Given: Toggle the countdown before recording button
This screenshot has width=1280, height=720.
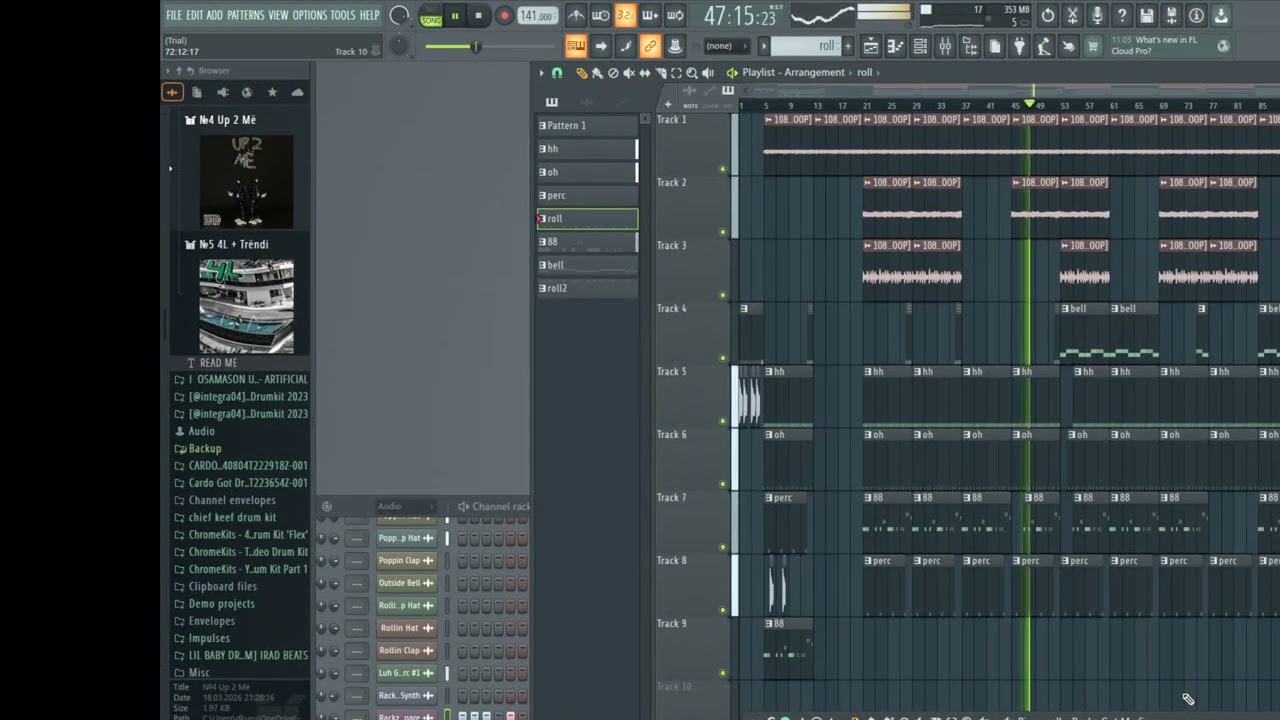Looking at the screenshot, I should click(x=625, y=15).
